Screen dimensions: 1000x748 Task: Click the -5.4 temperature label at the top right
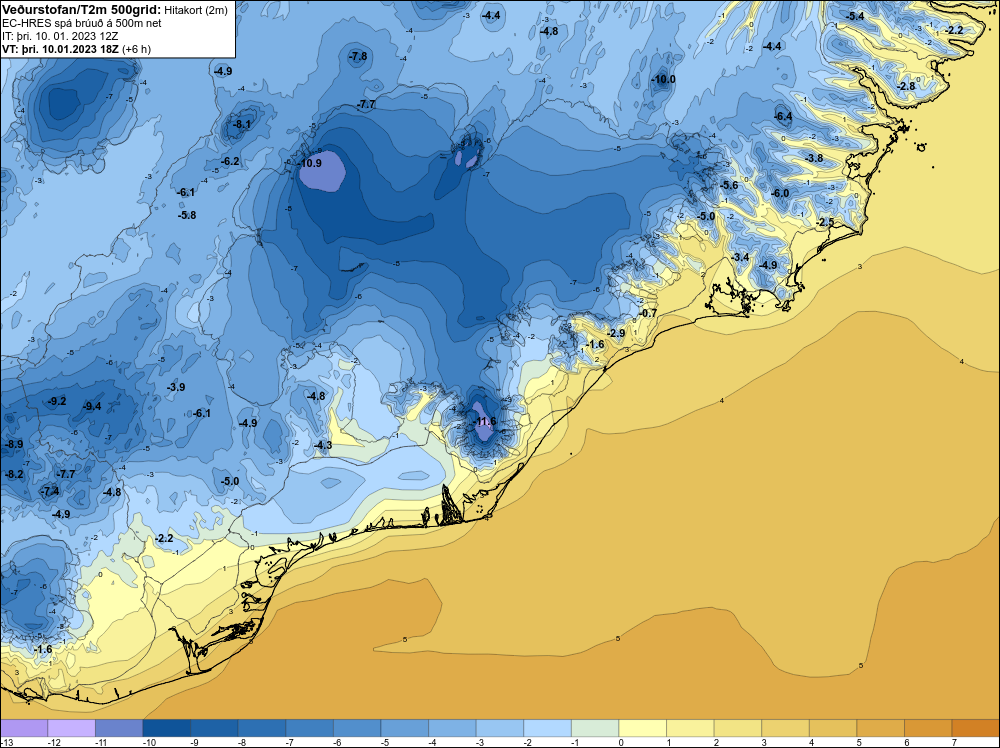855,16
